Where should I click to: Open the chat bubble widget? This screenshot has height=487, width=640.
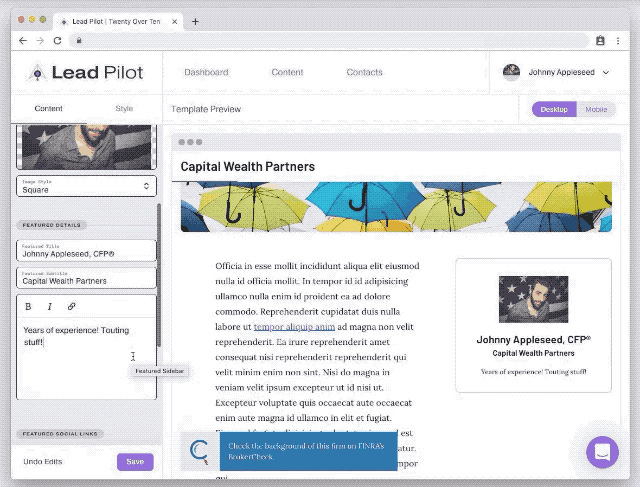(602, 452)
